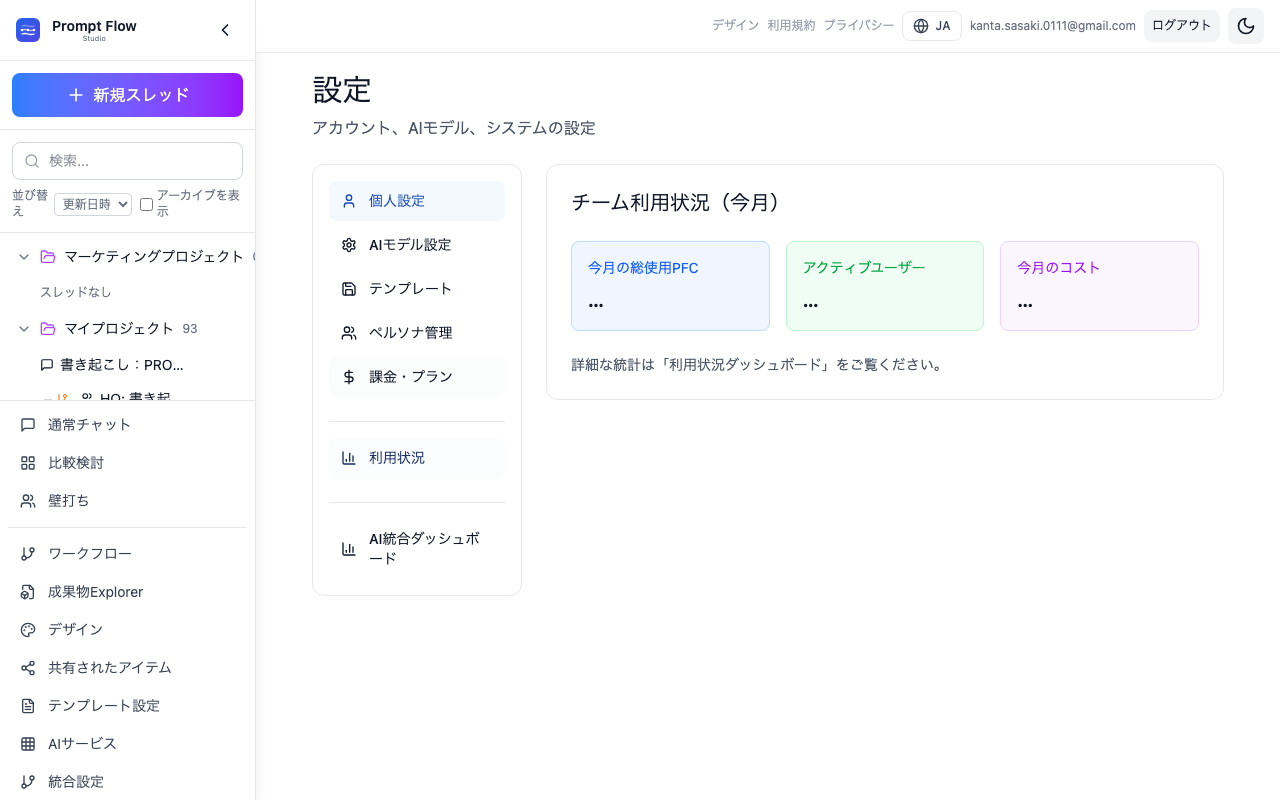
Task: Click the 課金・プラン dollar icon
Action: (x=349, y=377)
